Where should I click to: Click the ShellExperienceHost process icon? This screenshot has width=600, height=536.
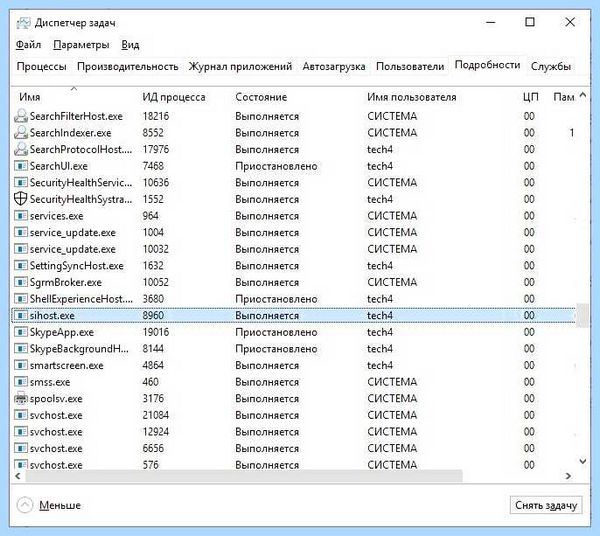pyautogui.click(x=21, y=299)
